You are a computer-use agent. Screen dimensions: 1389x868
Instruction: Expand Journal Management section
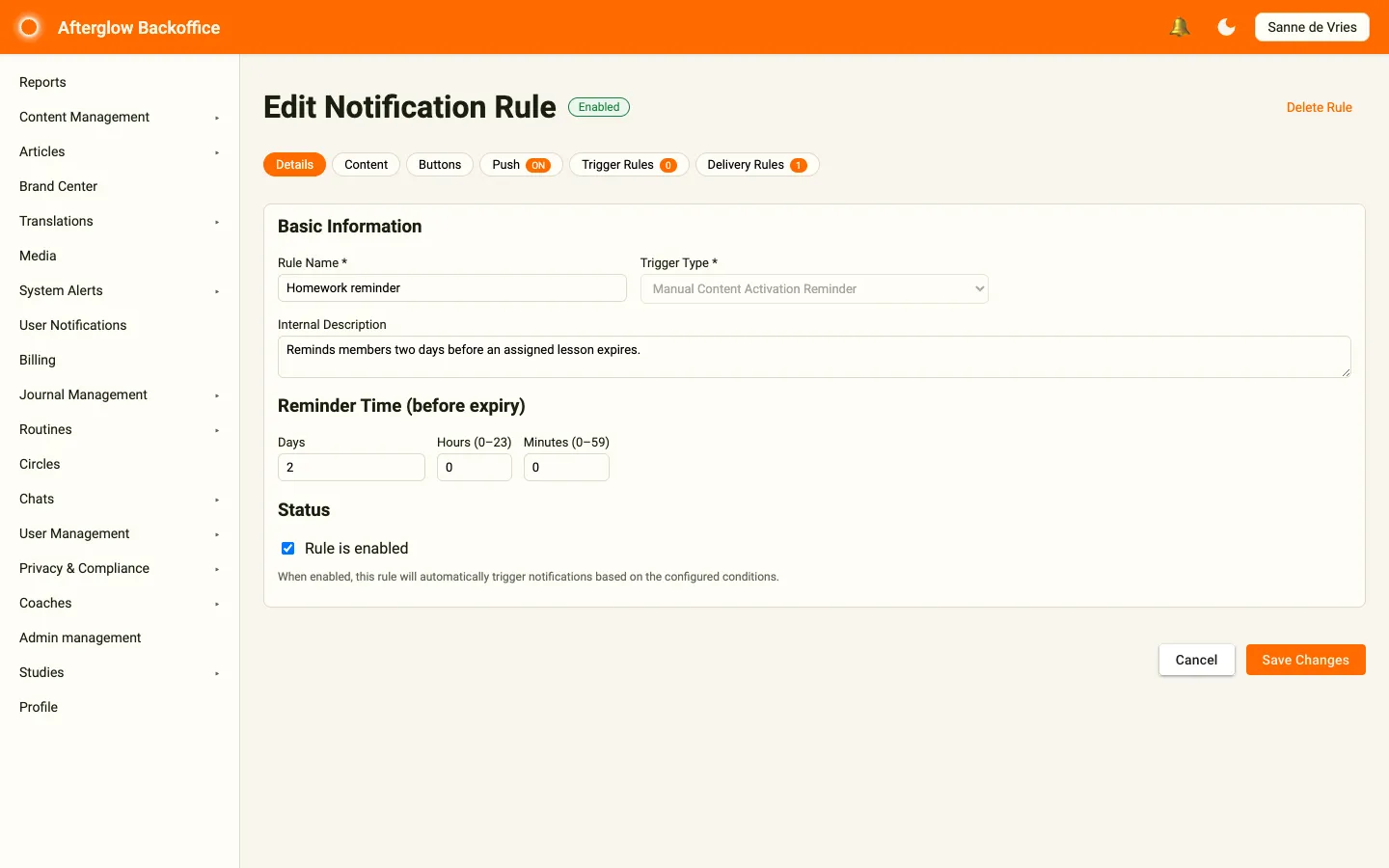[120, 394]
